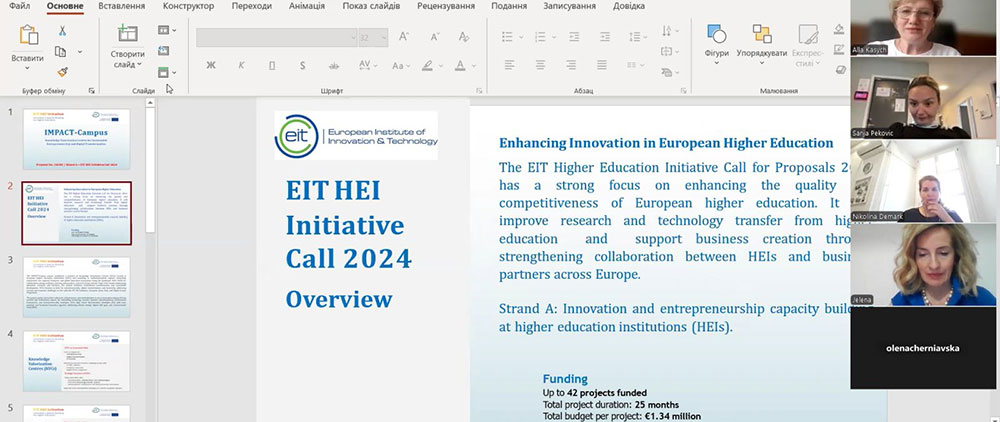This screenshot has height=422, width=1000.
Task: Toggle italic formatting (К)
Action: click(242, 65)
